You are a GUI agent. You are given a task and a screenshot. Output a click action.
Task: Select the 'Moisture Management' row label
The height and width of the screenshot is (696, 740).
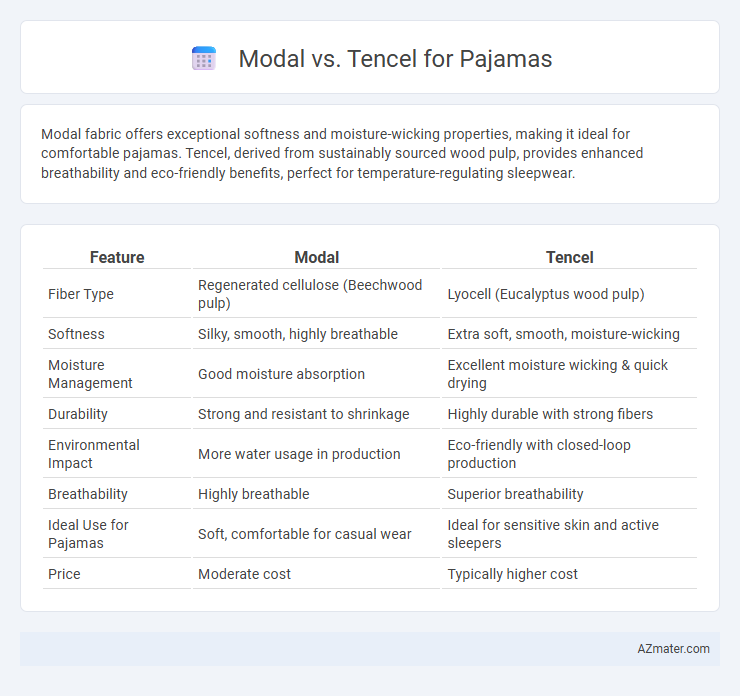[x=90, y=374]
